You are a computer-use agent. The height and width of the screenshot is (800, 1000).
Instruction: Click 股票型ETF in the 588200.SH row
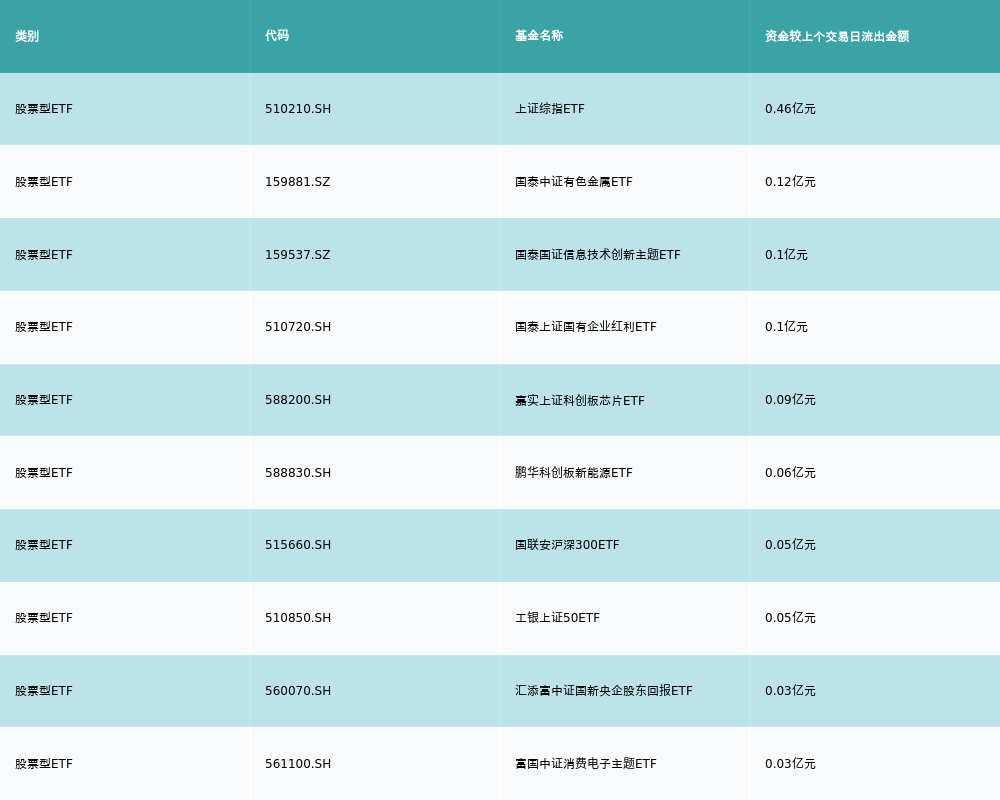(44, 400)
